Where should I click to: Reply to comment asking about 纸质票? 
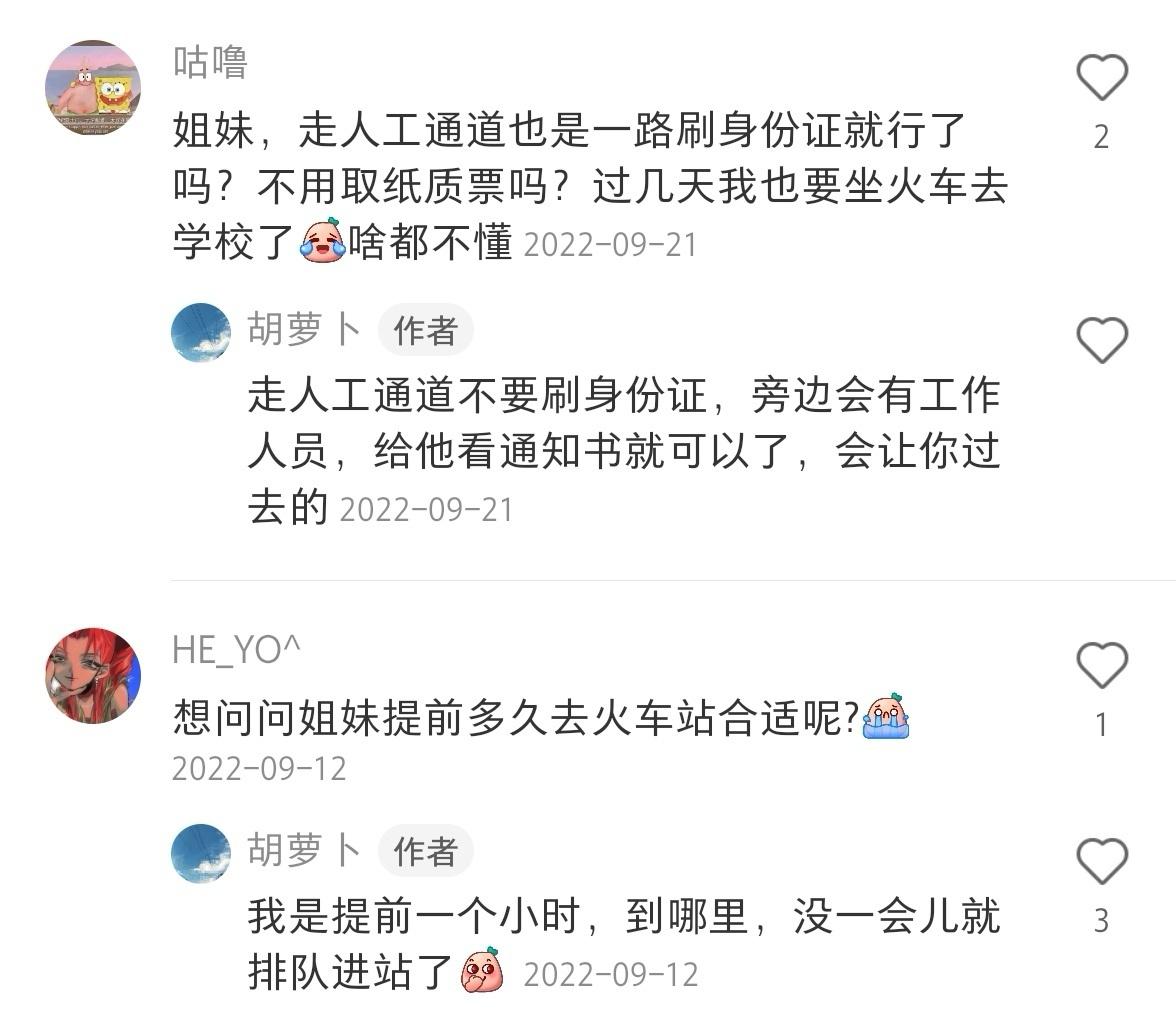[x=590, y=185]
